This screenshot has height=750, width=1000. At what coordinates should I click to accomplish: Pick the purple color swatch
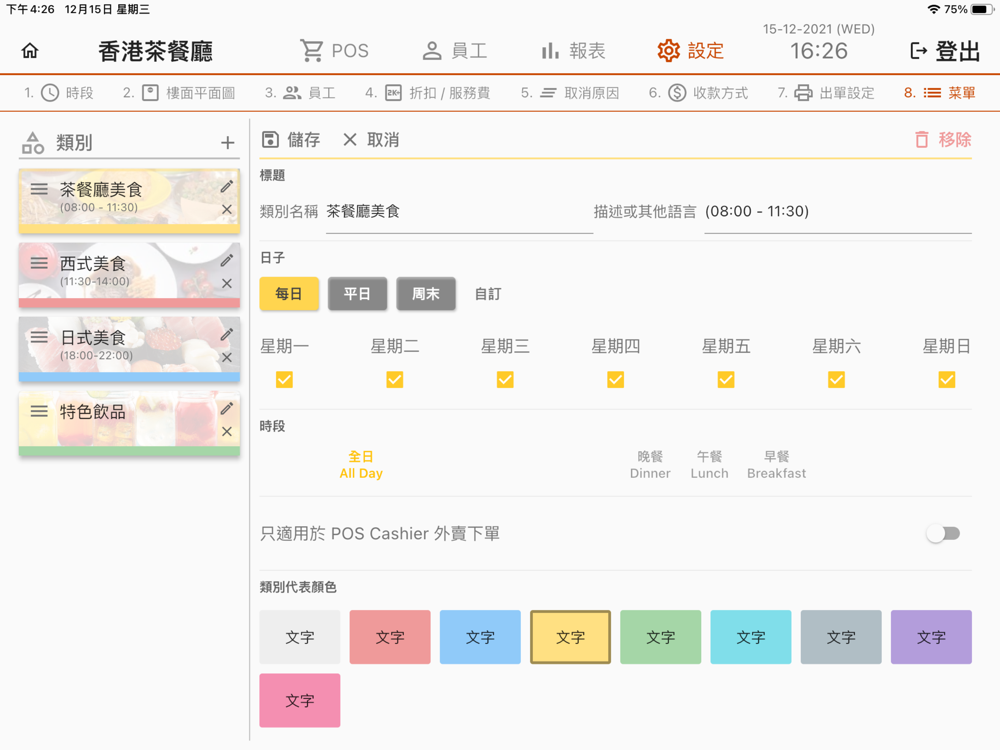(x=931, y=637)
